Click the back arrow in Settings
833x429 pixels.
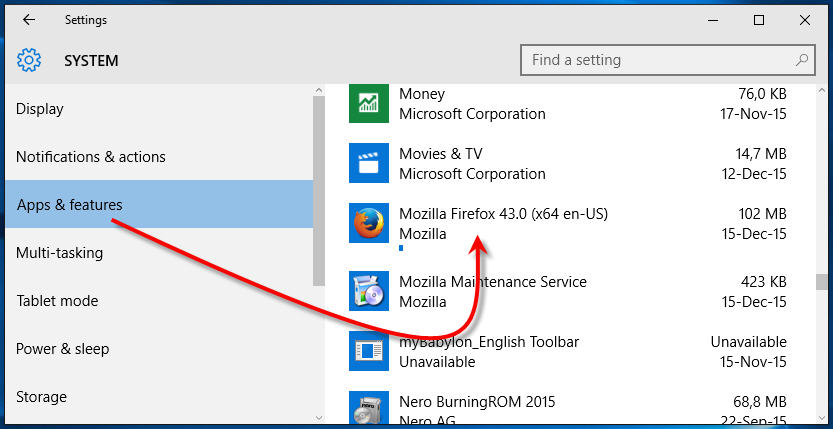(x=29, y=20)
